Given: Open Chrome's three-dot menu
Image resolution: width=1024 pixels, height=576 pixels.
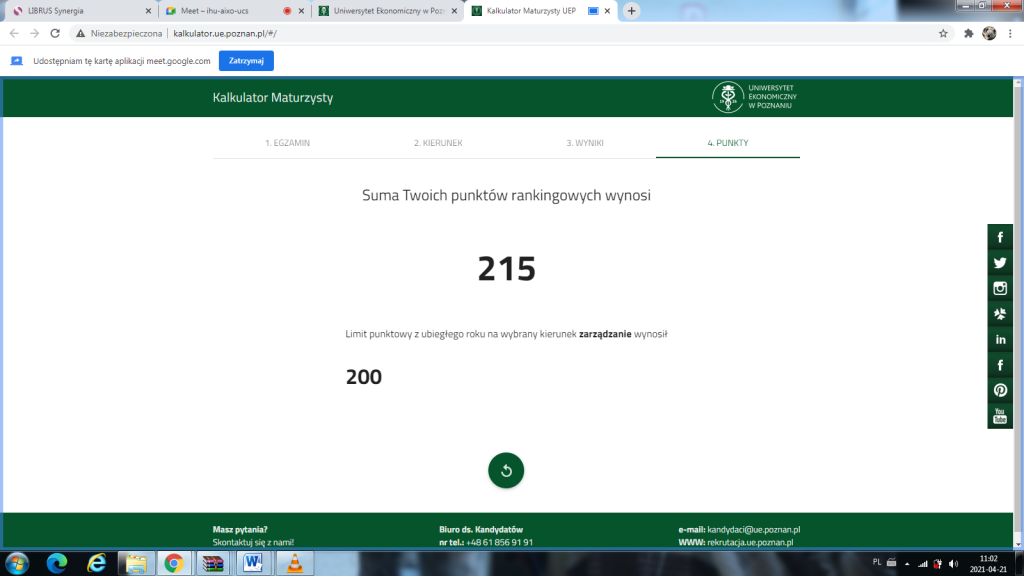Looking at the screenshot, I should (1011, 33).
